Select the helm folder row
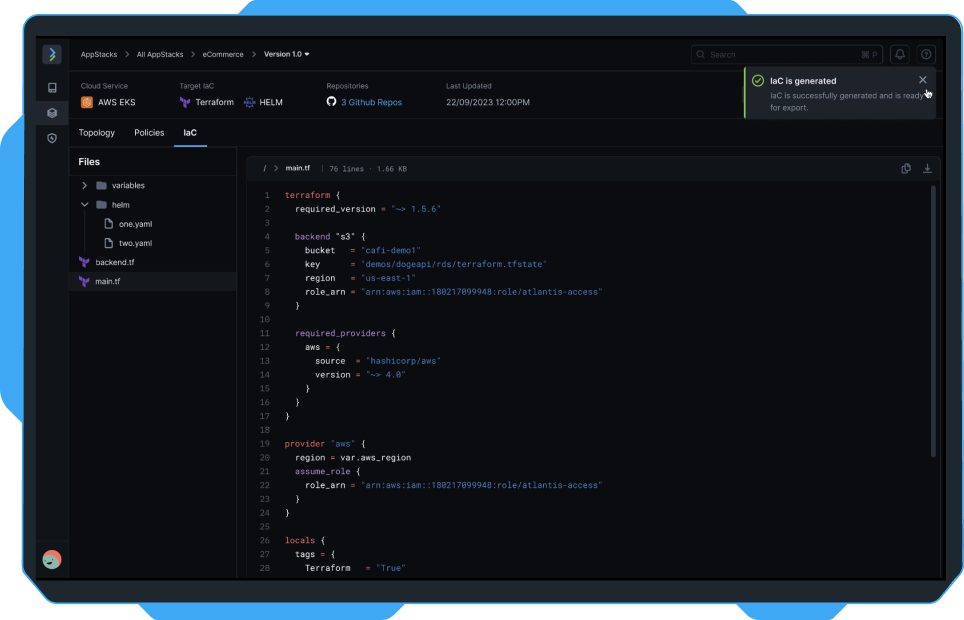The height and width of the screenshot is (620, 964). [152, 205]
